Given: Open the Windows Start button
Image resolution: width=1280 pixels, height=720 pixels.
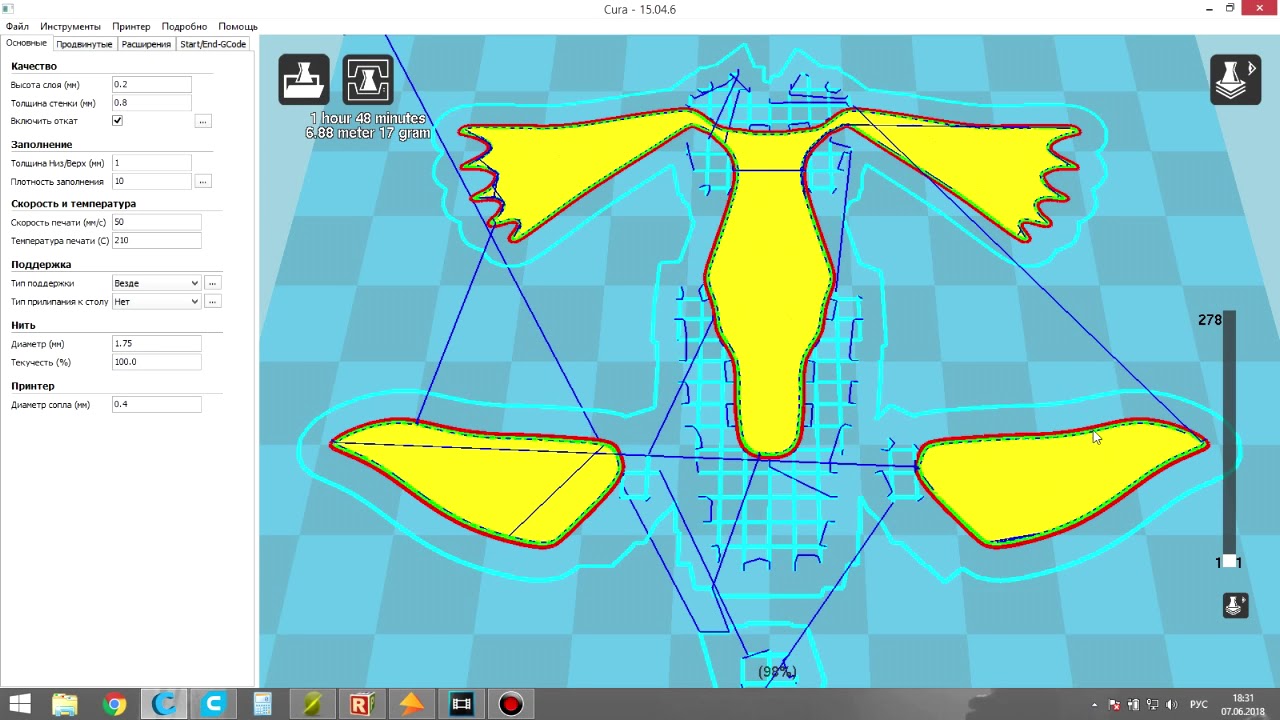Looking at the screenshot, I should (19, 704).
